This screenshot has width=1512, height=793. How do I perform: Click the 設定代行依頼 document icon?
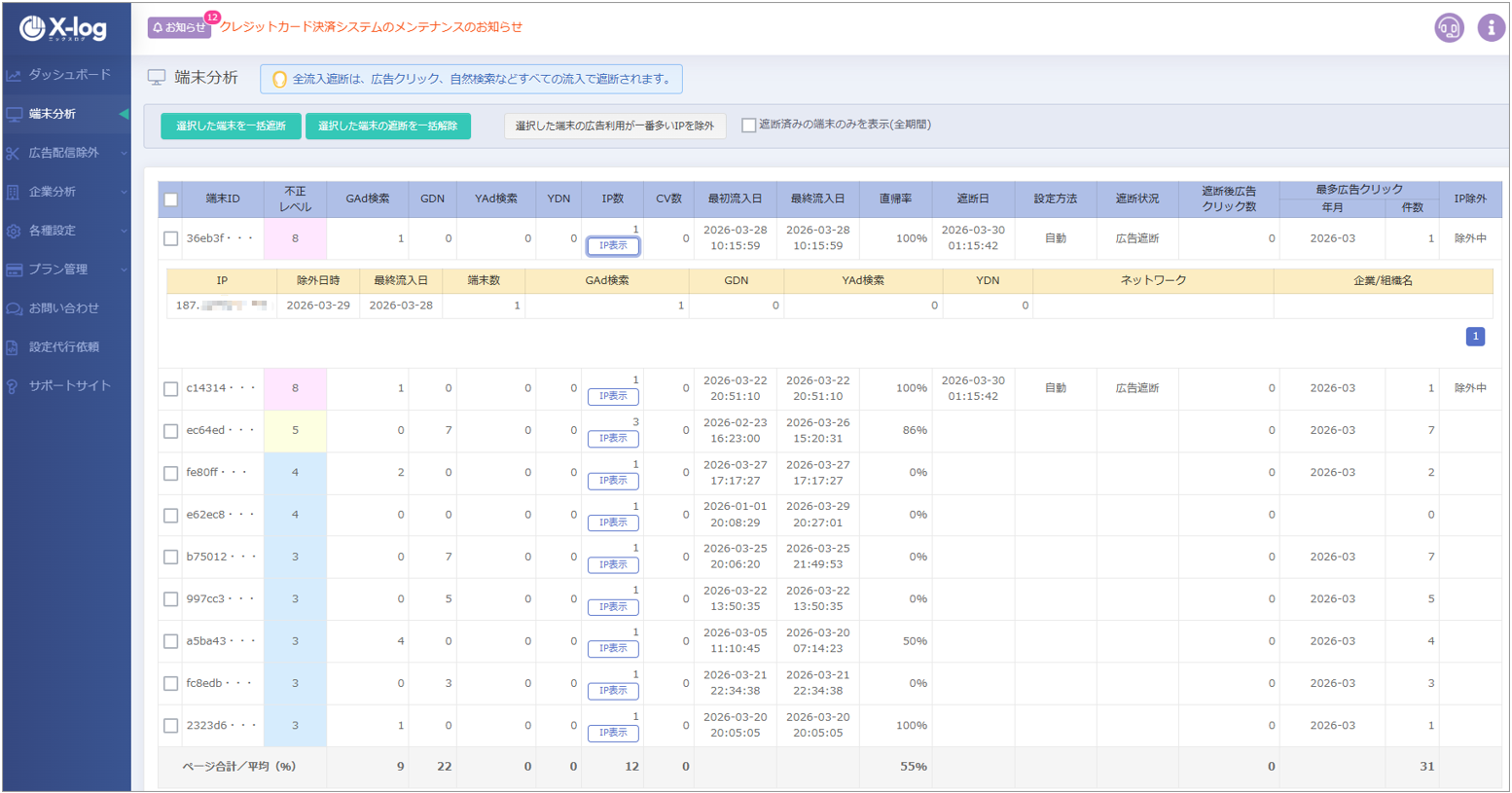pos(14,347)
